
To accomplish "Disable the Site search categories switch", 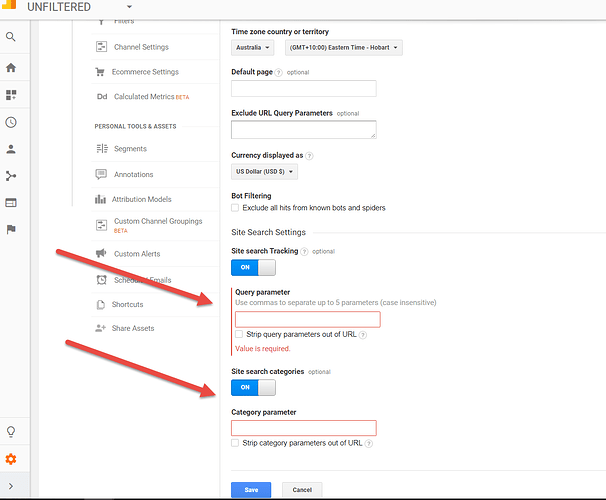I will (253, 387).
